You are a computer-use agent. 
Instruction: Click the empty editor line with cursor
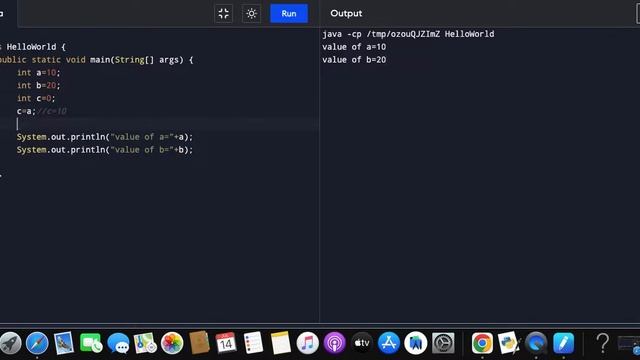point(159,124)
